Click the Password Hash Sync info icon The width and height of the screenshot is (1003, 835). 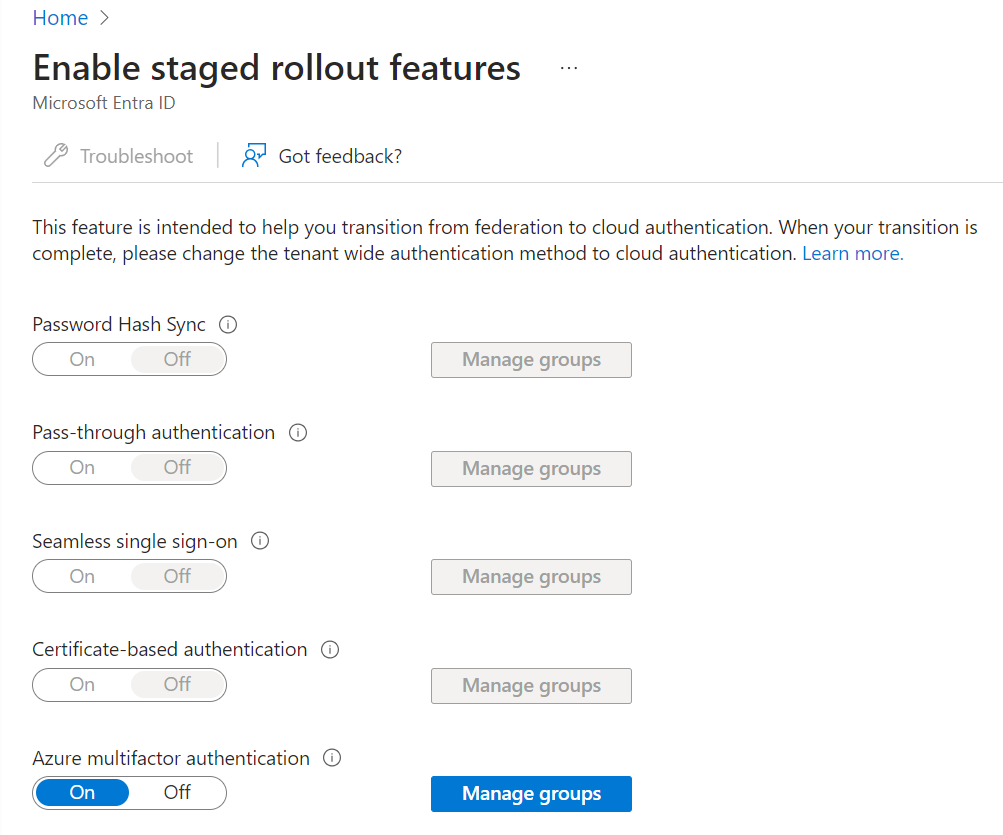pyautogui.click(x=228, y=325)
